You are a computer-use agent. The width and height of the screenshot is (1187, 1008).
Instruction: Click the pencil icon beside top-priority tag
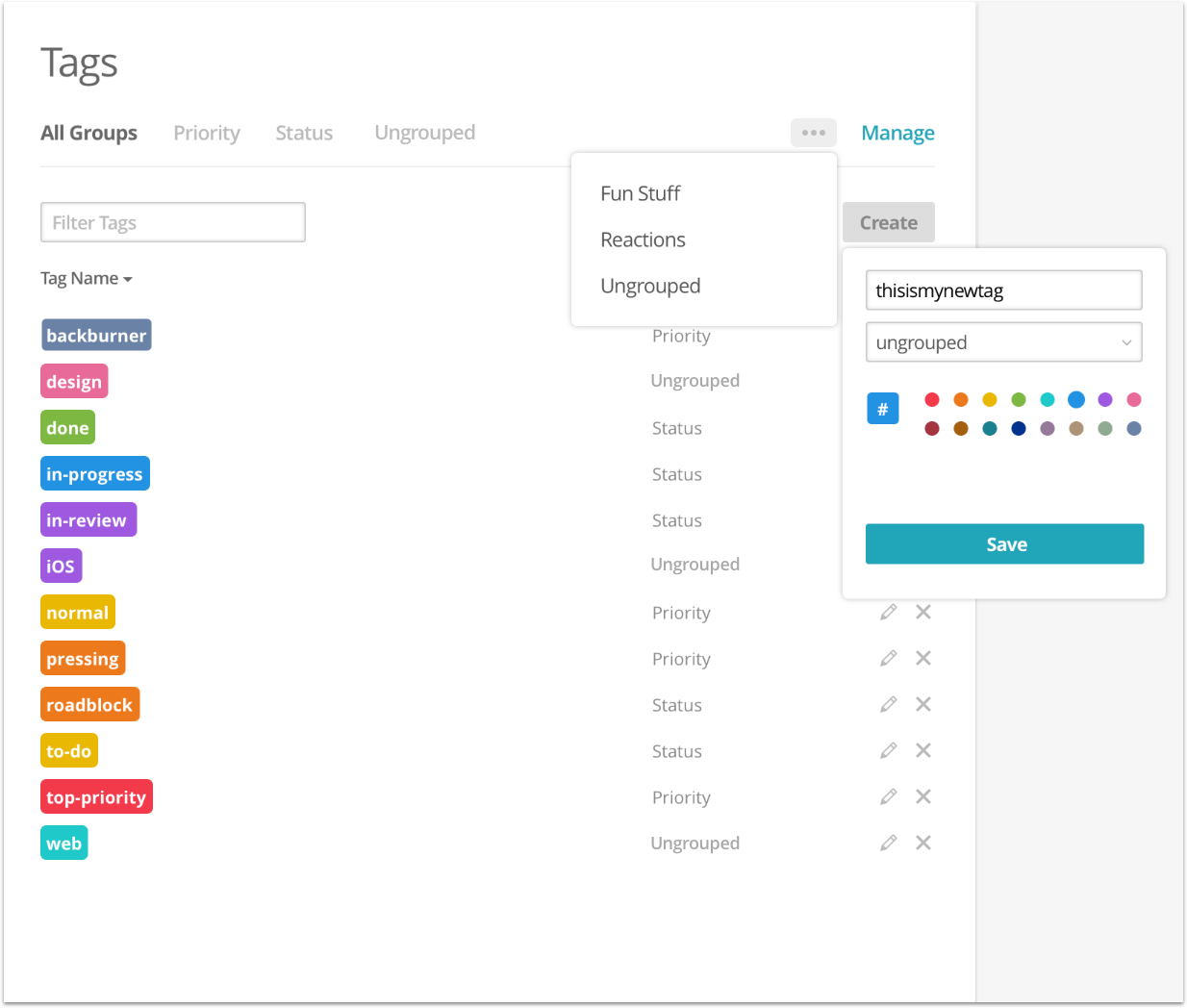click(x=888, y=796)
